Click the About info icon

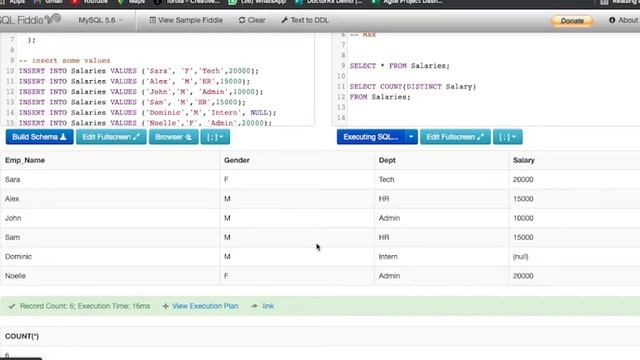pos(612,20)
